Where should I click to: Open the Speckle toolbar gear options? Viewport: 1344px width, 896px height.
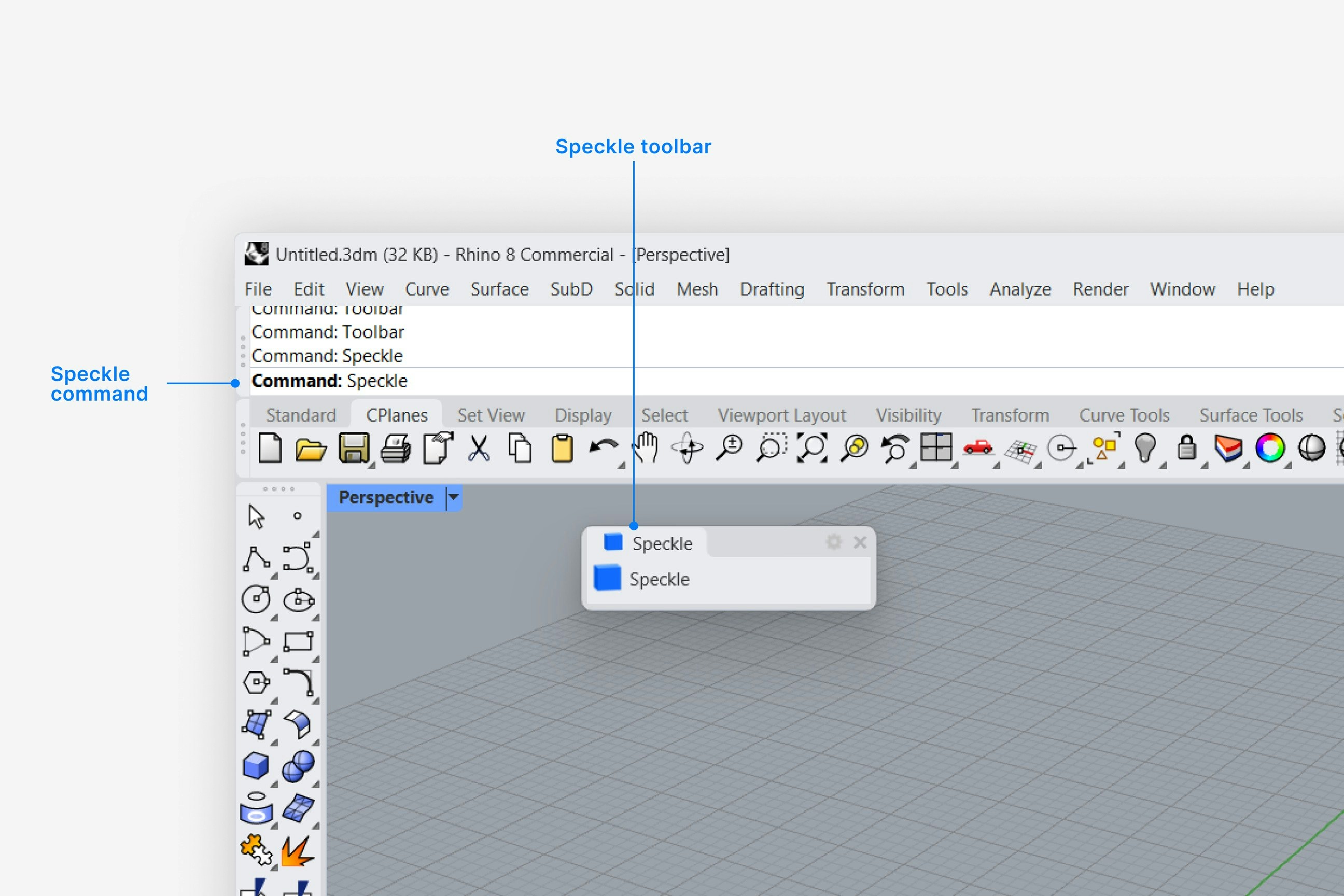[834, 542]
